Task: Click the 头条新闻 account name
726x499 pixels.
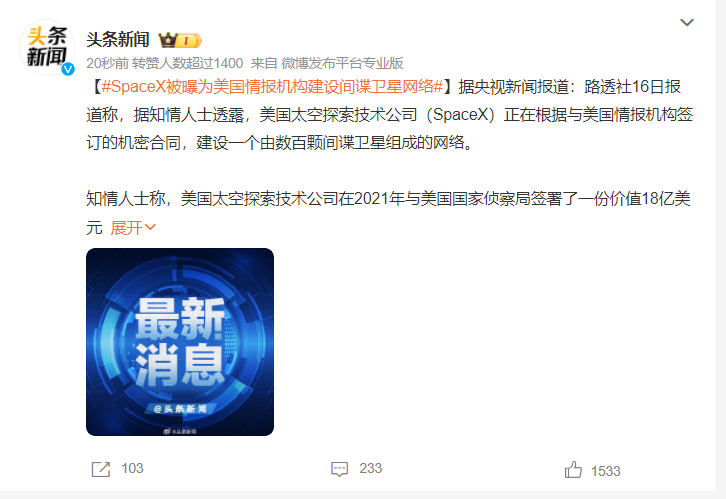Action: (x=118, y=40)
